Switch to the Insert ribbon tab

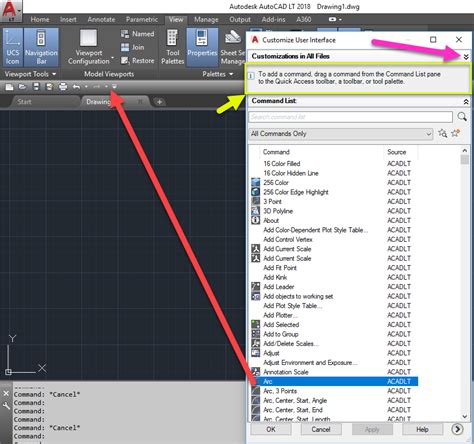coord(68,19)
